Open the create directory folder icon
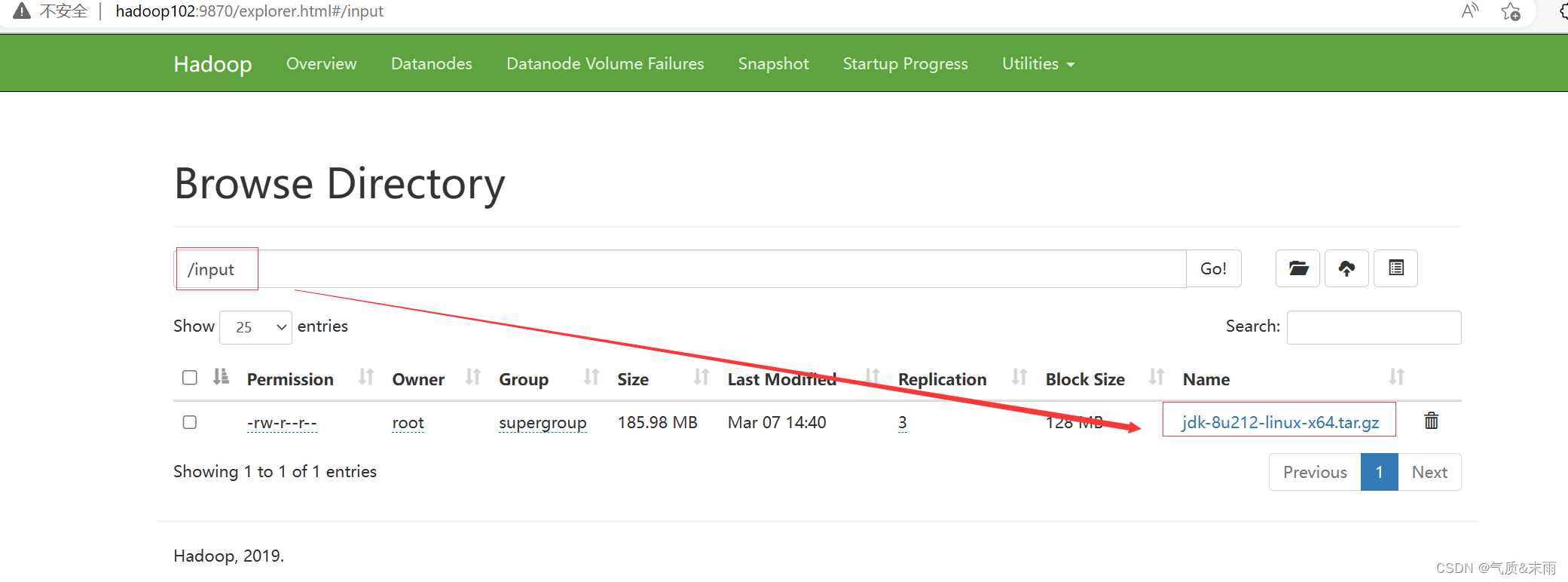The height and width of the screenshot is (582, 1568). coord(1297,268)
